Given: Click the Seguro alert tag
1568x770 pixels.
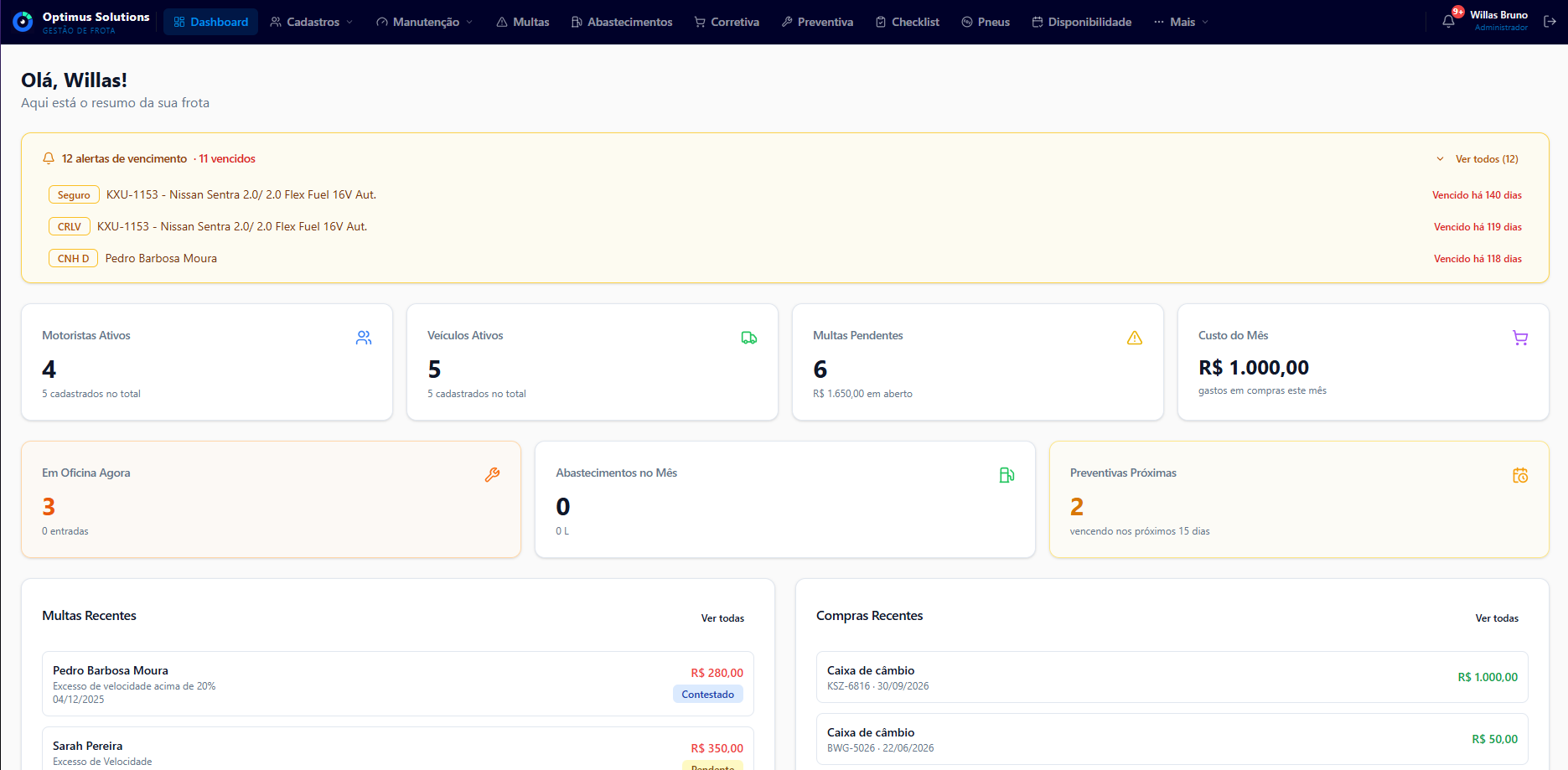Looking at the screenshot, I should [74, 195].
